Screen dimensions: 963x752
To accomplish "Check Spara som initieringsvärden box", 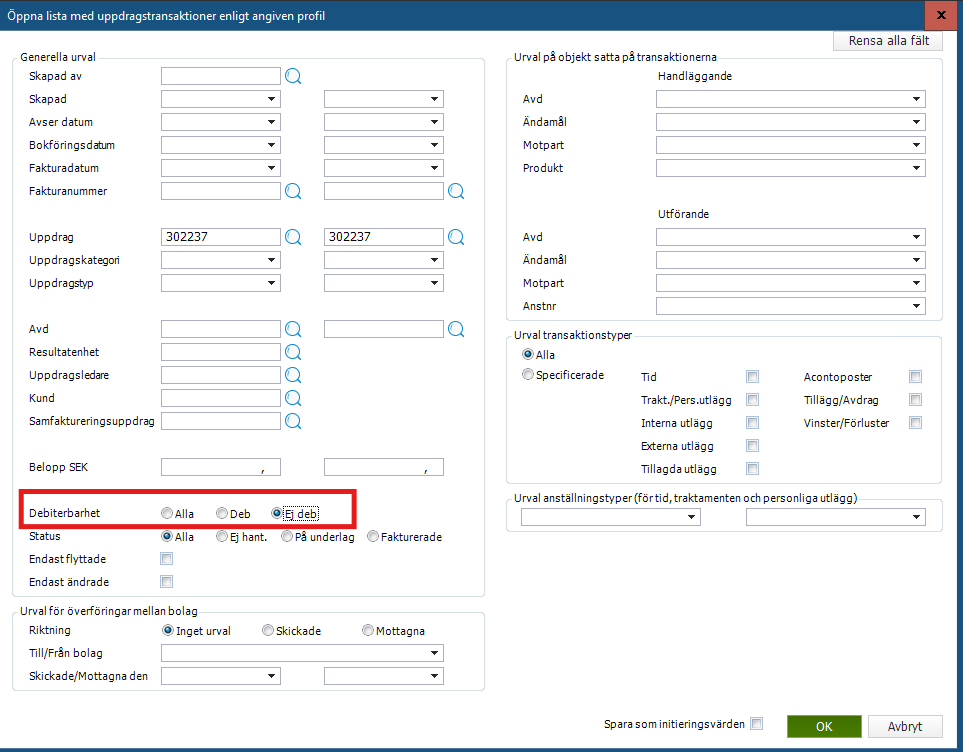I will point(757,724).
